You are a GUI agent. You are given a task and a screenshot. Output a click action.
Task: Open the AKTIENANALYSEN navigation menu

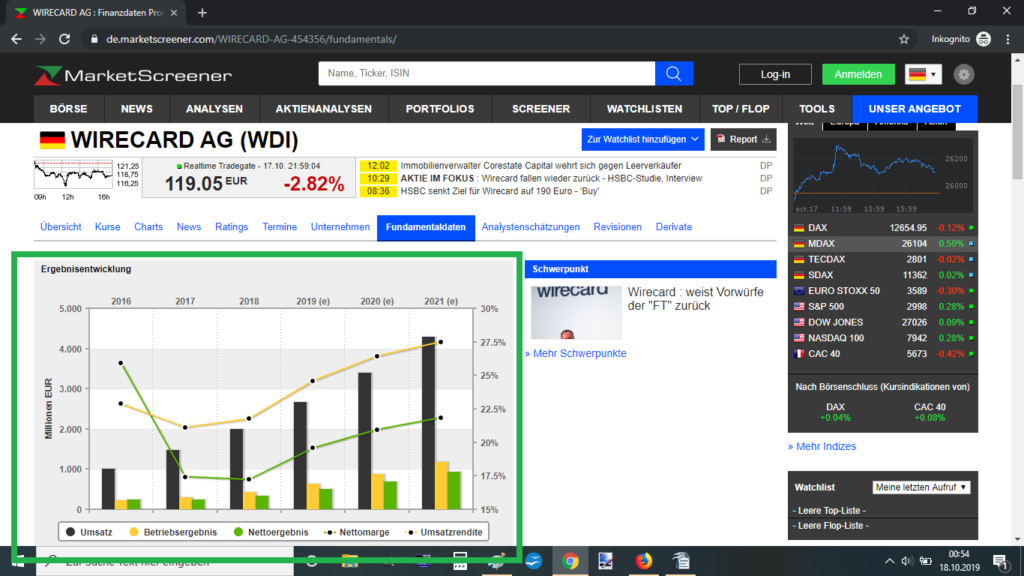click(x=323, y=109)
